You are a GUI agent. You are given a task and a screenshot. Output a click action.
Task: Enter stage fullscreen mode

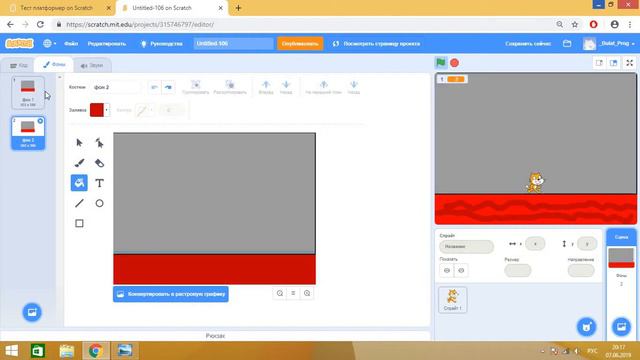click(x=629, y=63)
